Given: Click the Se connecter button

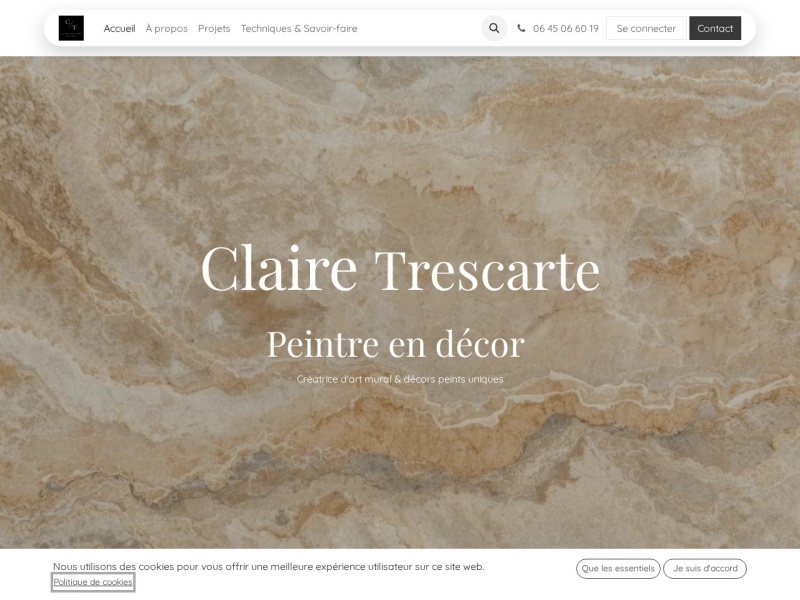Looking at the screenshot, I should [x=646, y=28].
